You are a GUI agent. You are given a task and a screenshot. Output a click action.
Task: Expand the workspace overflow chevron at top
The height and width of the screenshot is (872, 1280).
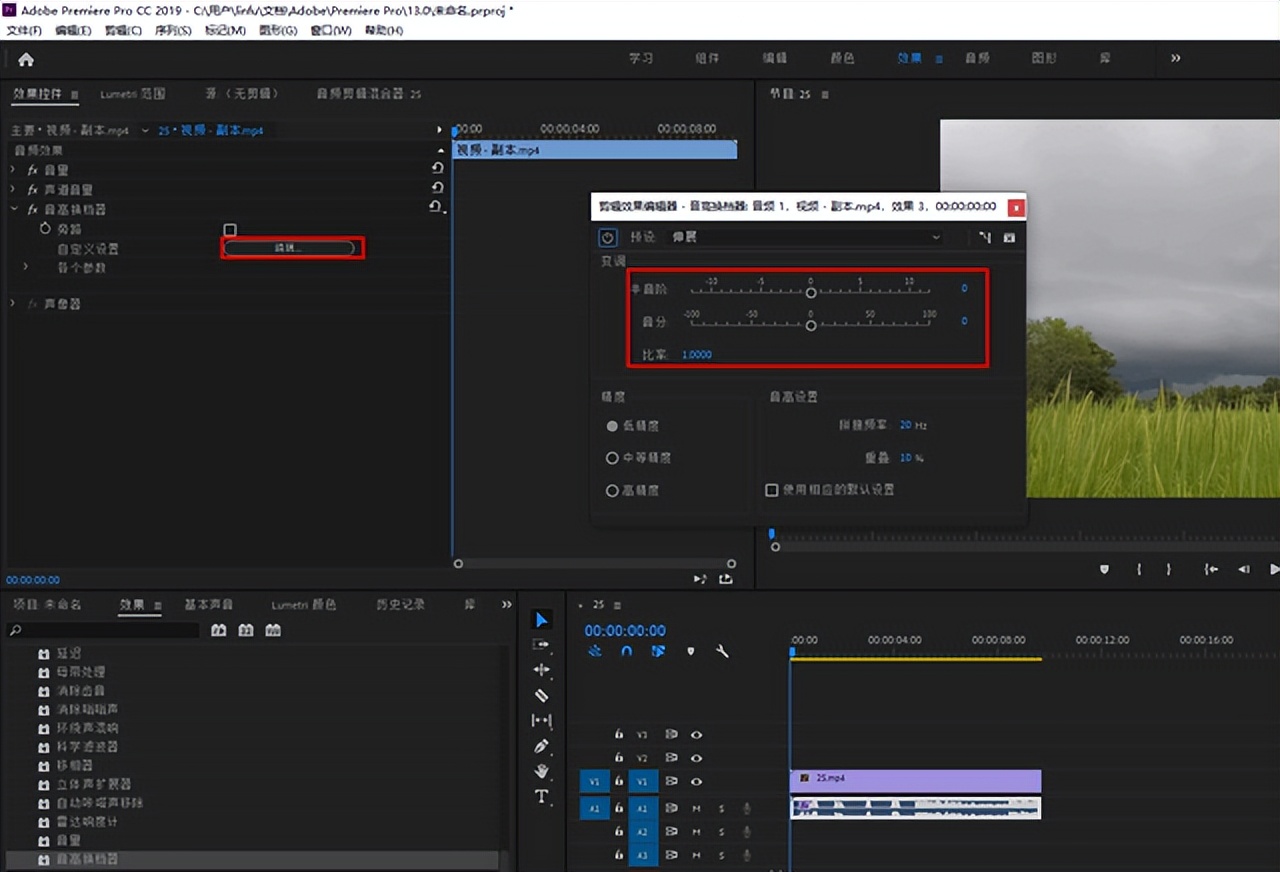pyautogui.click(x=1175, y=58)
